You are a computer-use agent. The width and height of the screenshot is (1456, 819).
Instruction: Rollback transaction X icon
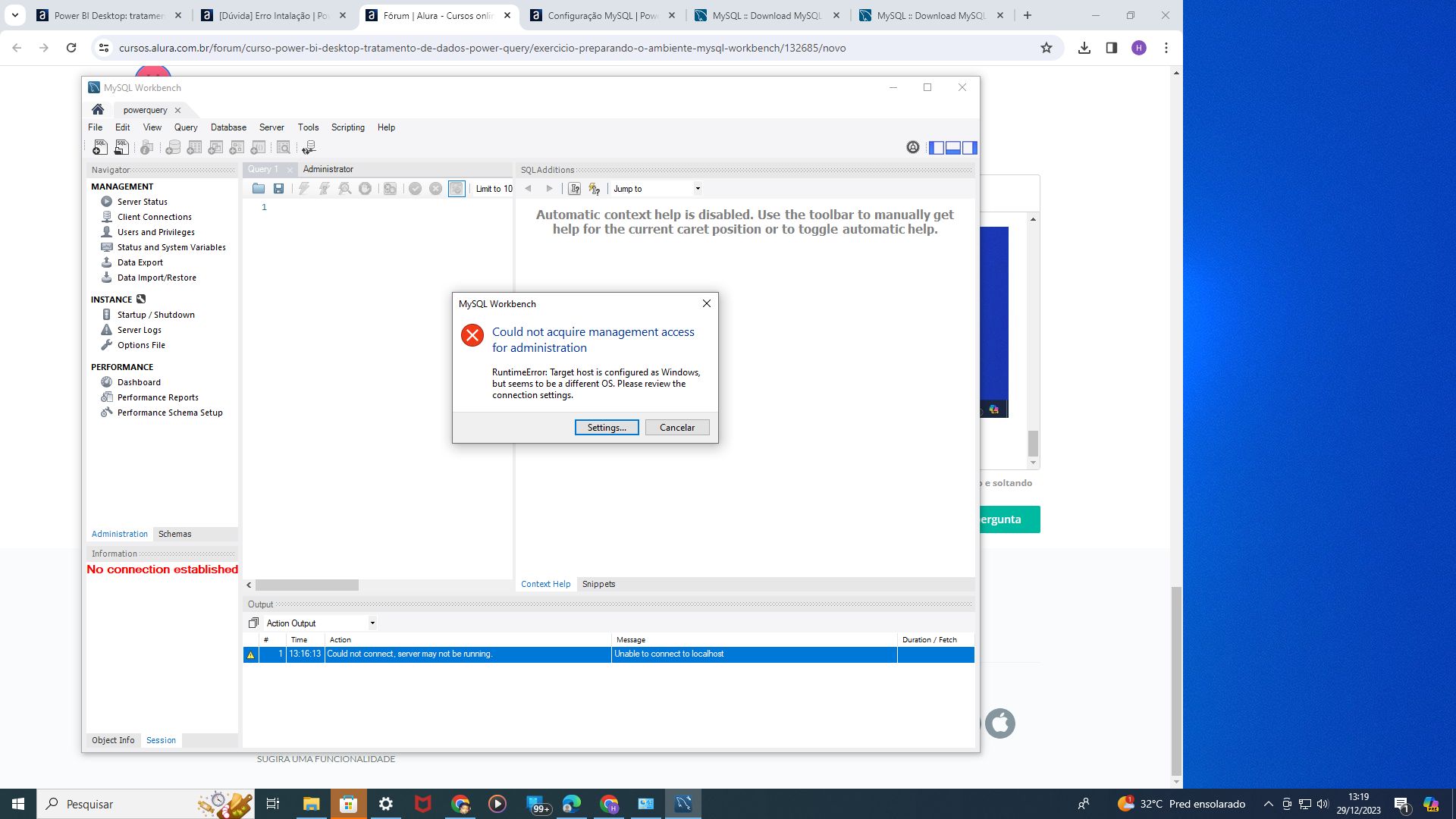tap(435, 189)
